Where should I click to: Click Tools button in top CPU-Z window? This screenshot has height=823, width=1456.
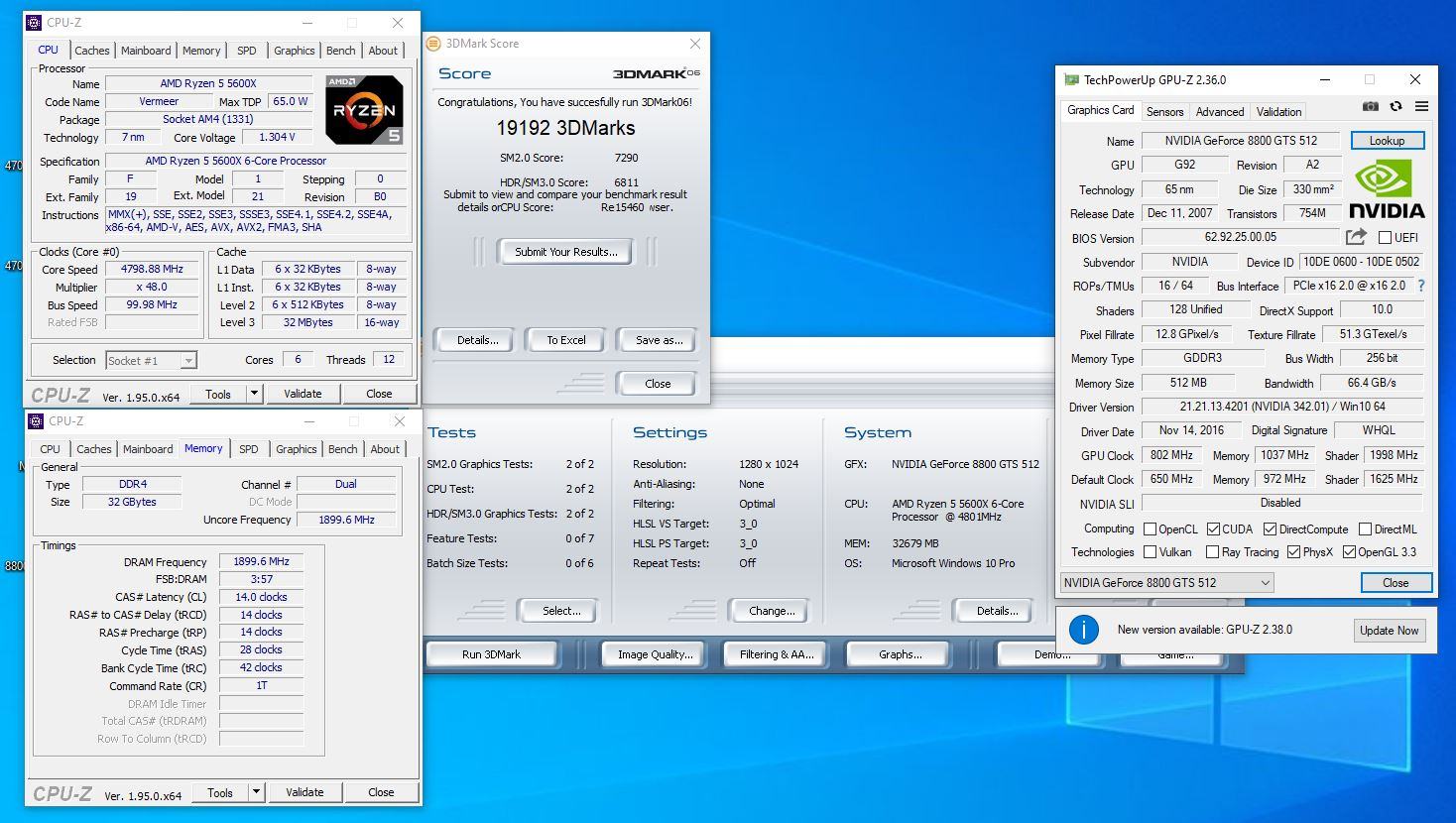(218, 394)
